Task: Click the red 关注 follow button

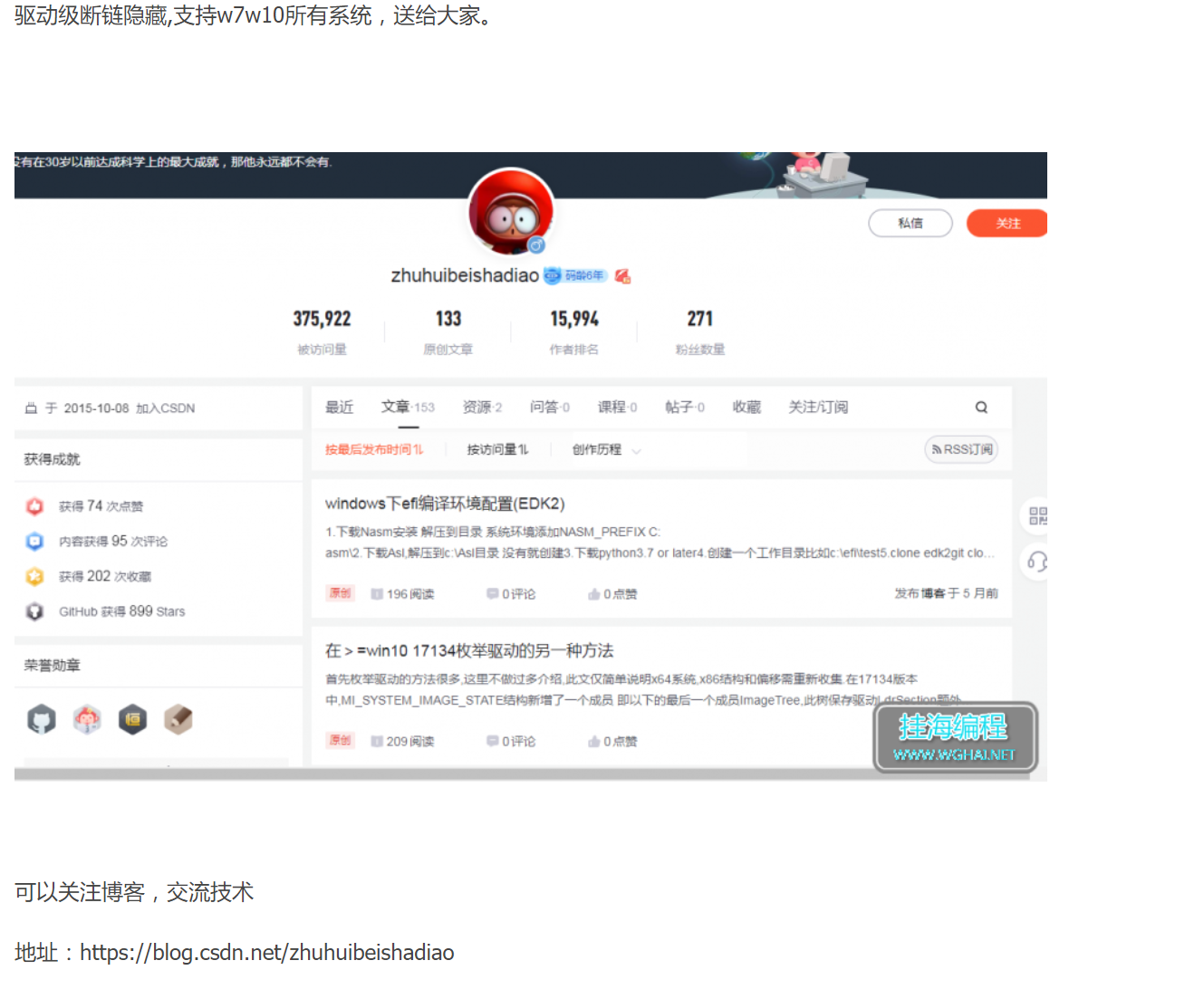Action: (x=1007, y=224)
